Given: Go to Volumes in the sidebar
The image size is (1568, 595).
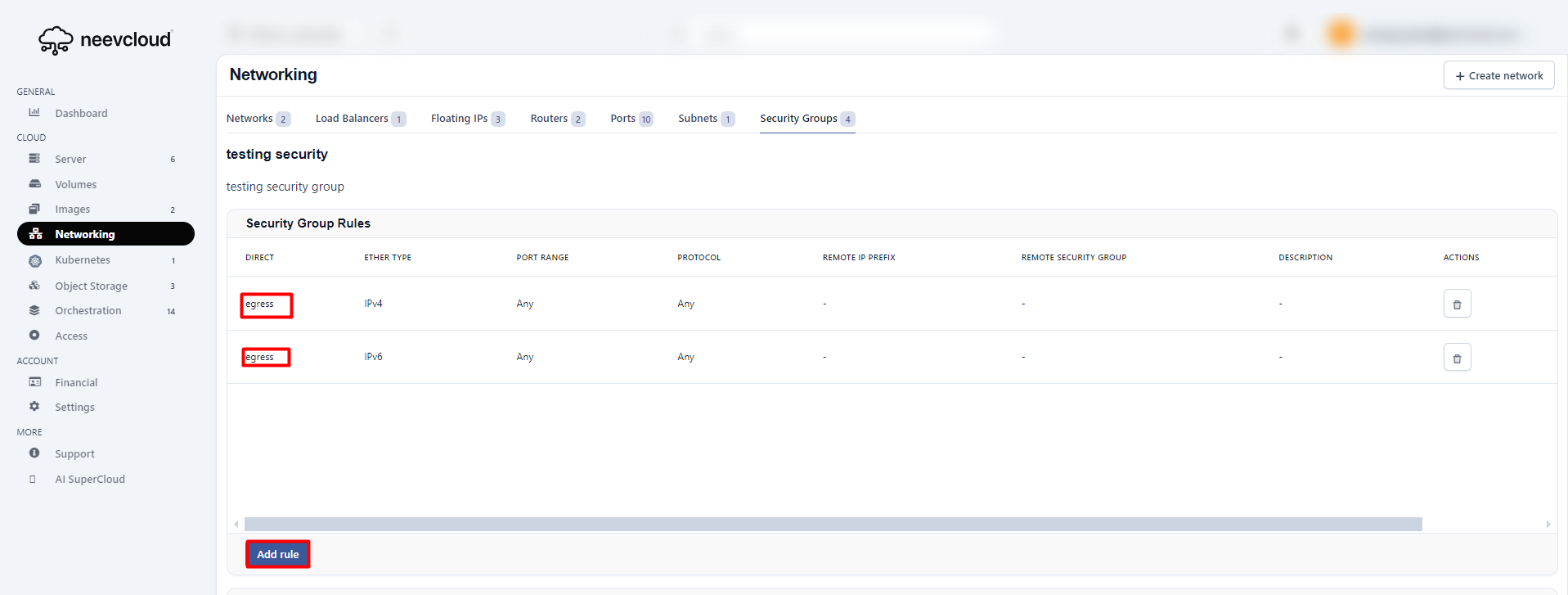Looking at the screenshot, I should coord(75,185).
